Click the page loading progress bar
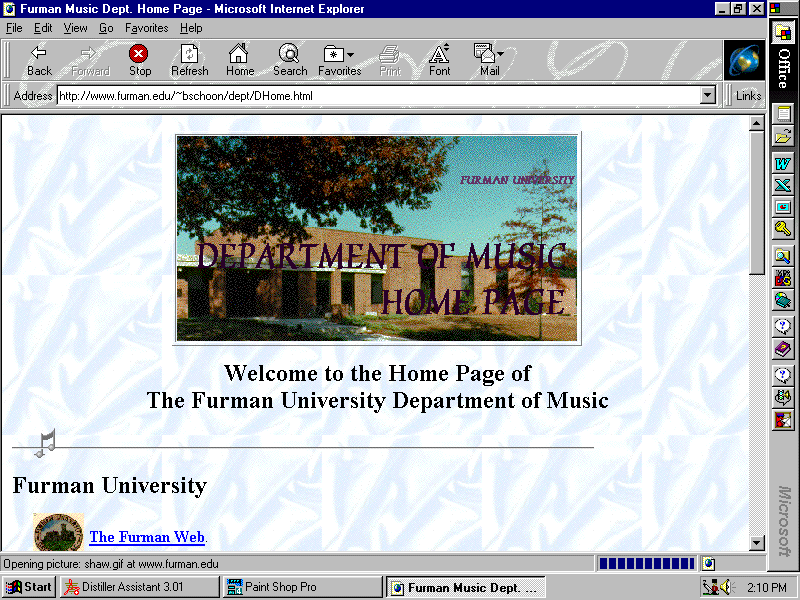 [646, 564]
